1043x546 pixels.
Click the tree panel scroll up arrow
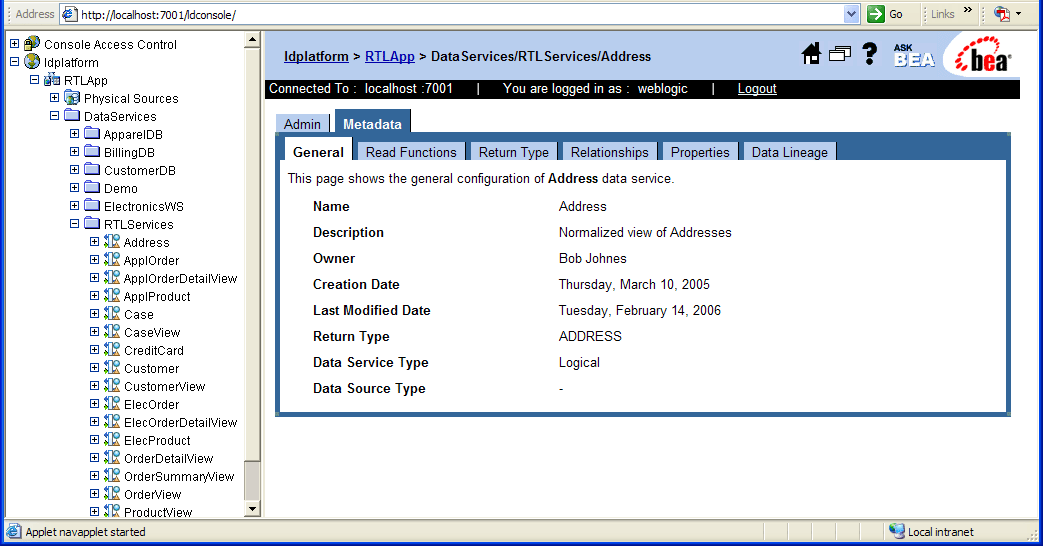252,41
